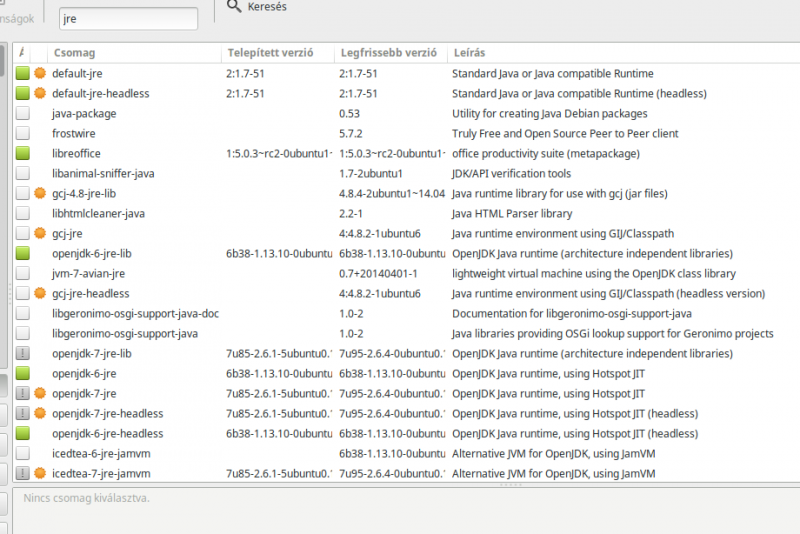Mark the libgeronimo-osgi-support-java checkbox
The image size is (800, 534).
[x=22, y=334]
